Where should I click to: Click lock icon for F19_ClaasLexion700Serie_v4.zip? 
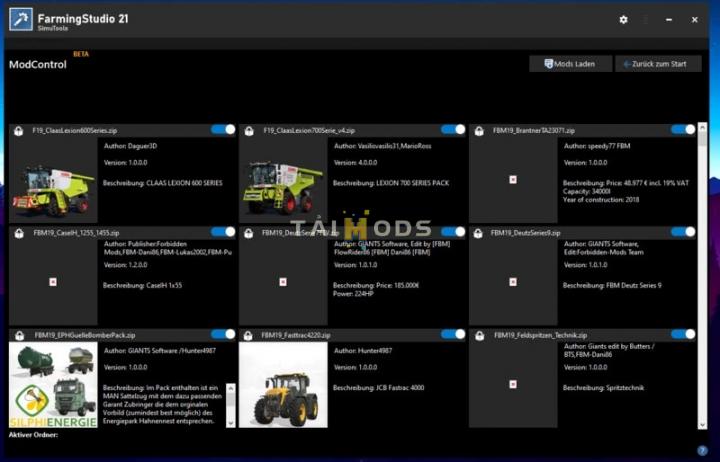point(249,131)
